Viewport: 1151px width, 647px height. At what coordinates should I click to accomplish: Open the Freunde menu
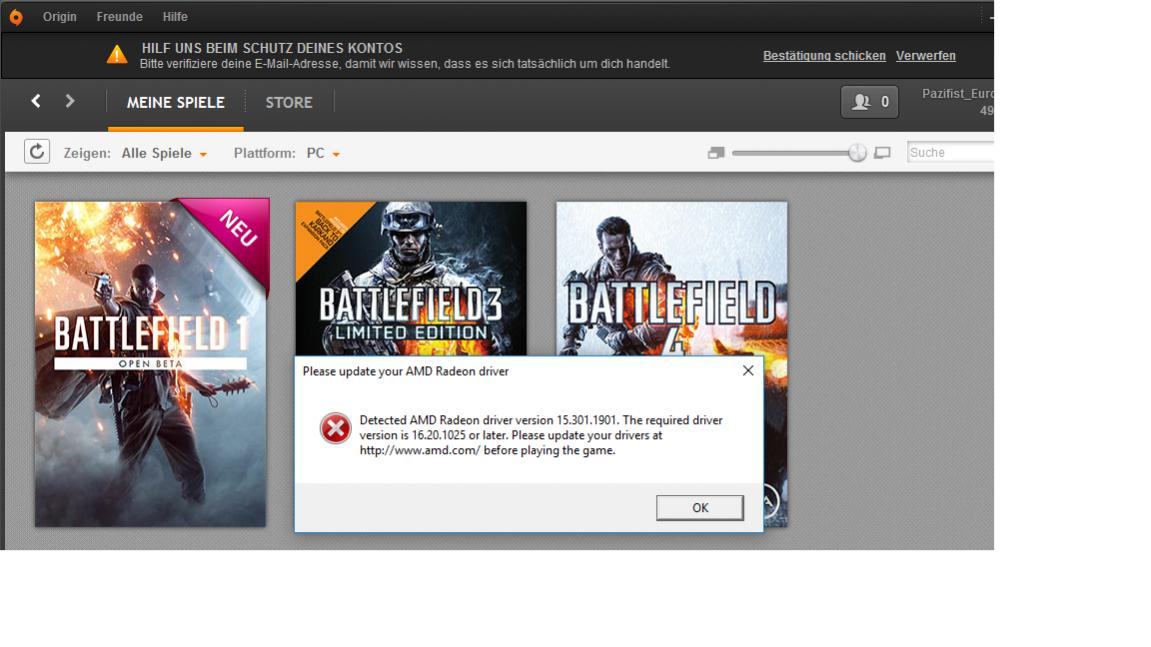point(120,16)
